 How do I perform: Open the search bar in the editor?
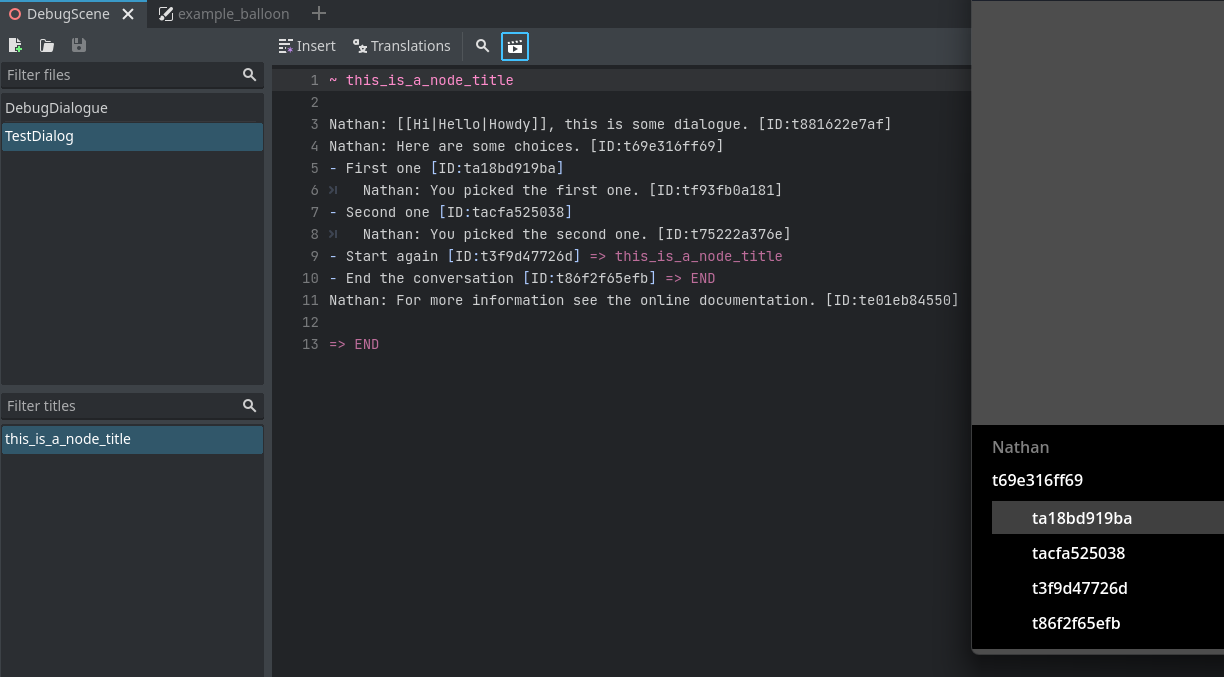click(x=482, y=45)
